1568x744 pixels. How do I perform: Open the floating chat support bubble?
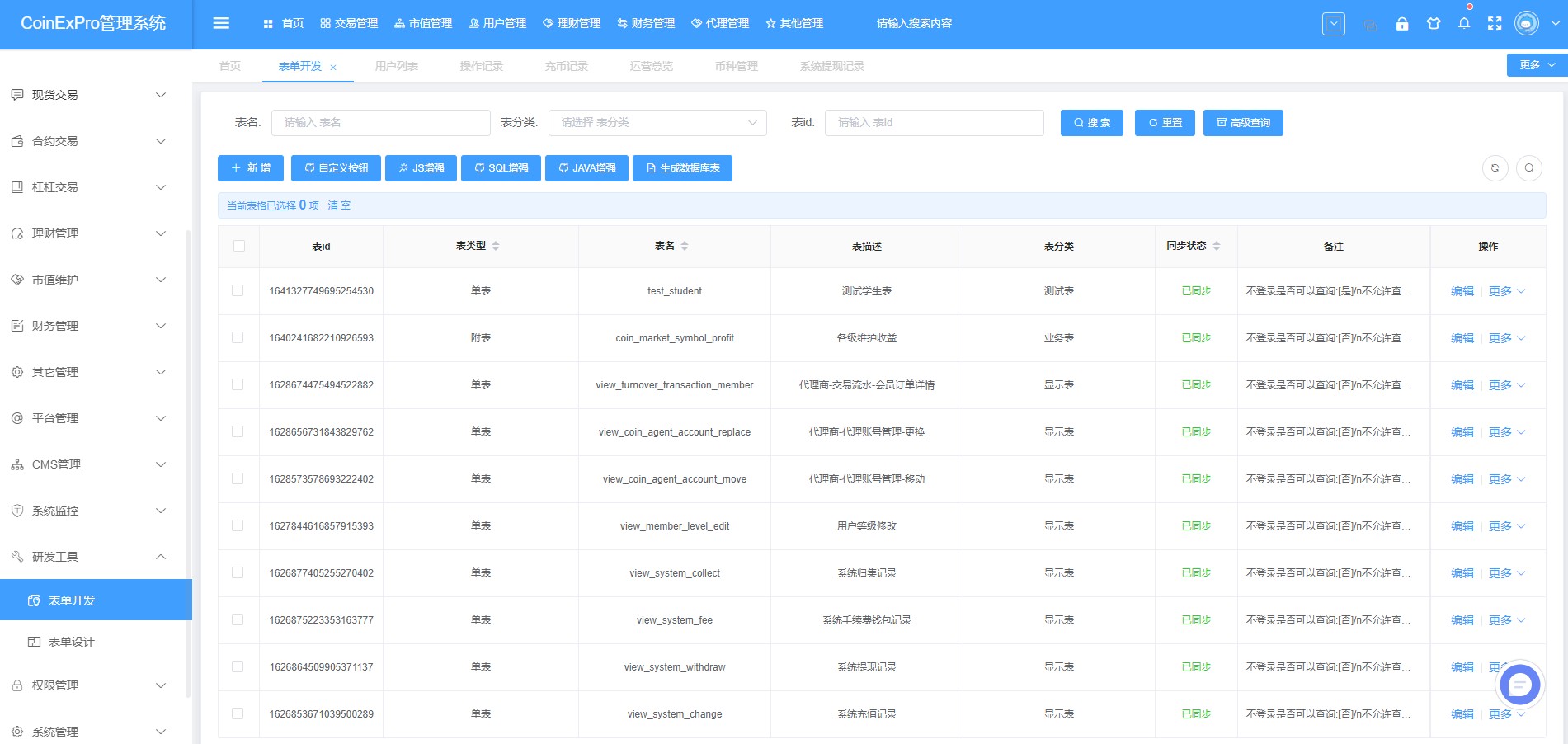[1519, 684]
